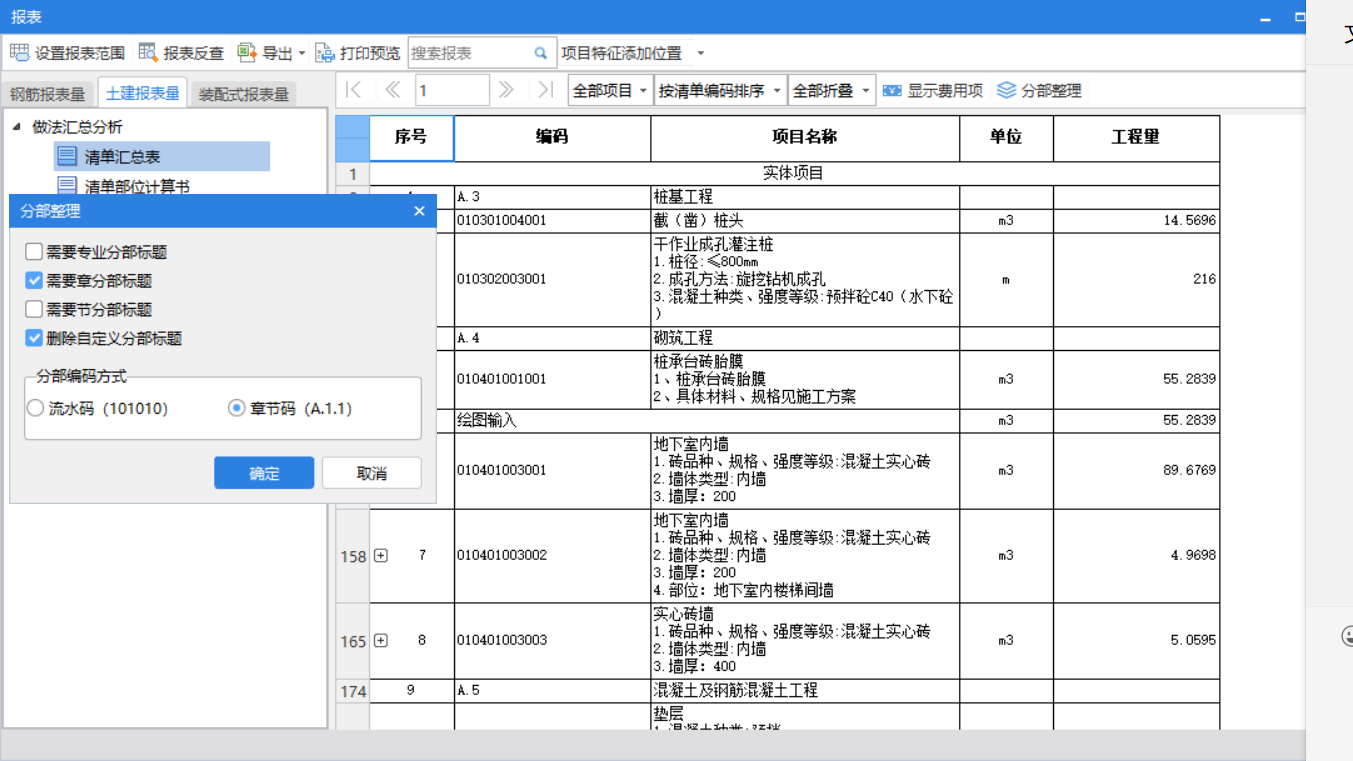Select cell with code 010401003003

click(x=552, y=640)
